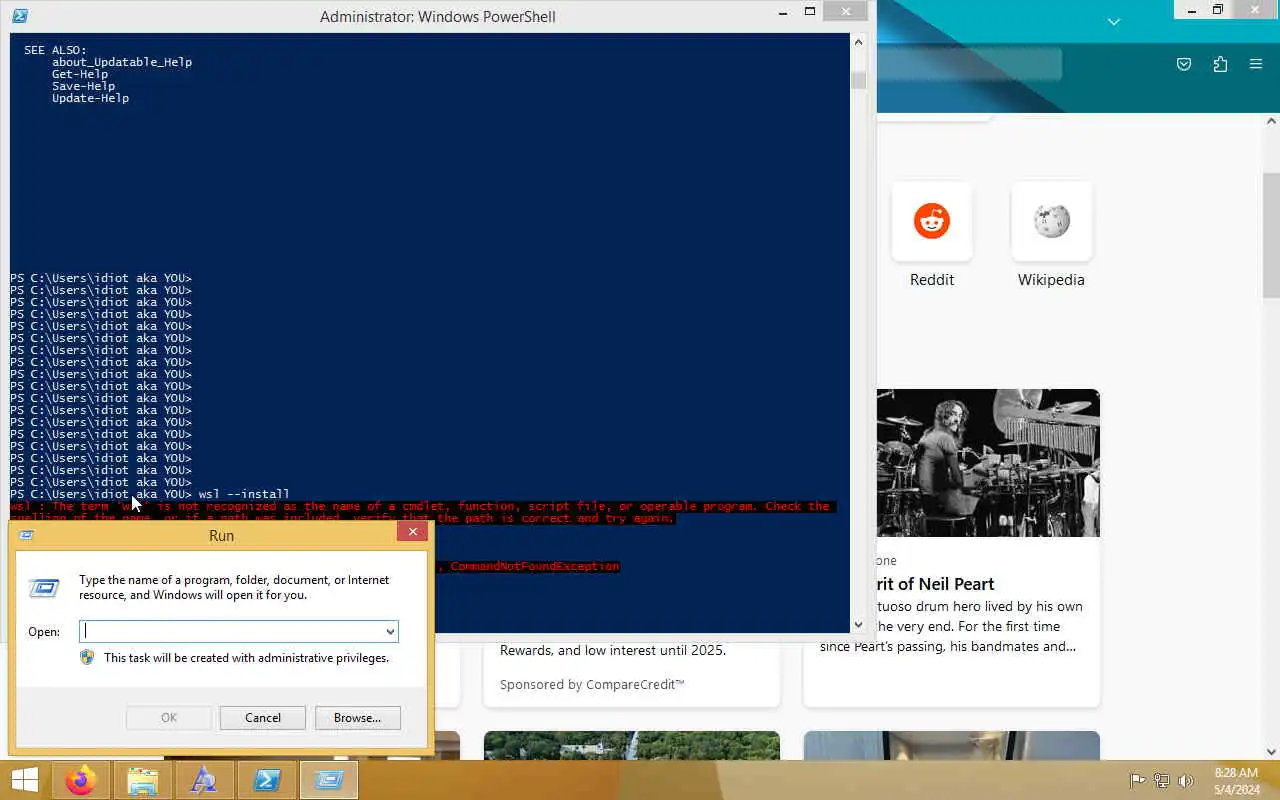Click the PowerShell scrollbar thumb
This screenshot has width=1280, height=800.
[858, 80]
